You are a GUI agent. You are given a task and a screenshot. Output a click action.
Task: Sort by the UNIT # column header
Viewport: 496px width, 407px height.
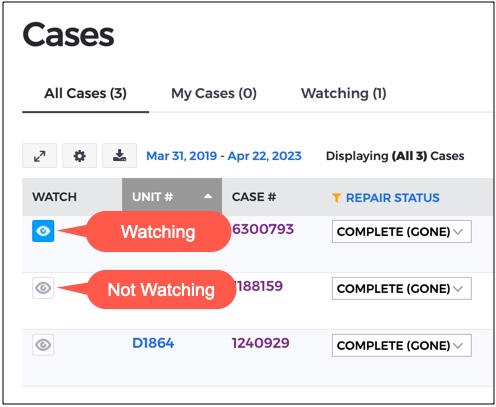click(x=172, y=197)
